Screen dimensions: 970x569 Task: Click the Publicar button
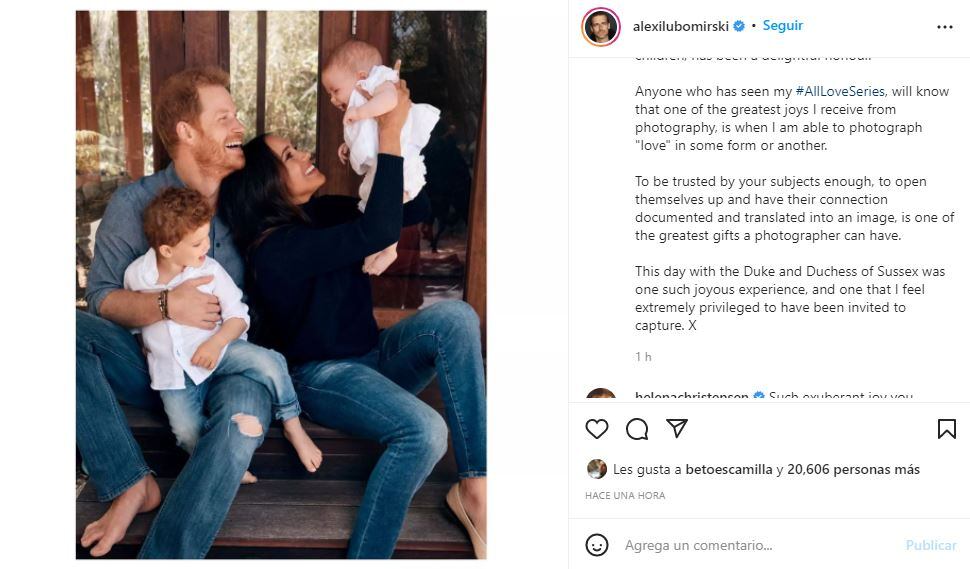[x=930, y=545]
